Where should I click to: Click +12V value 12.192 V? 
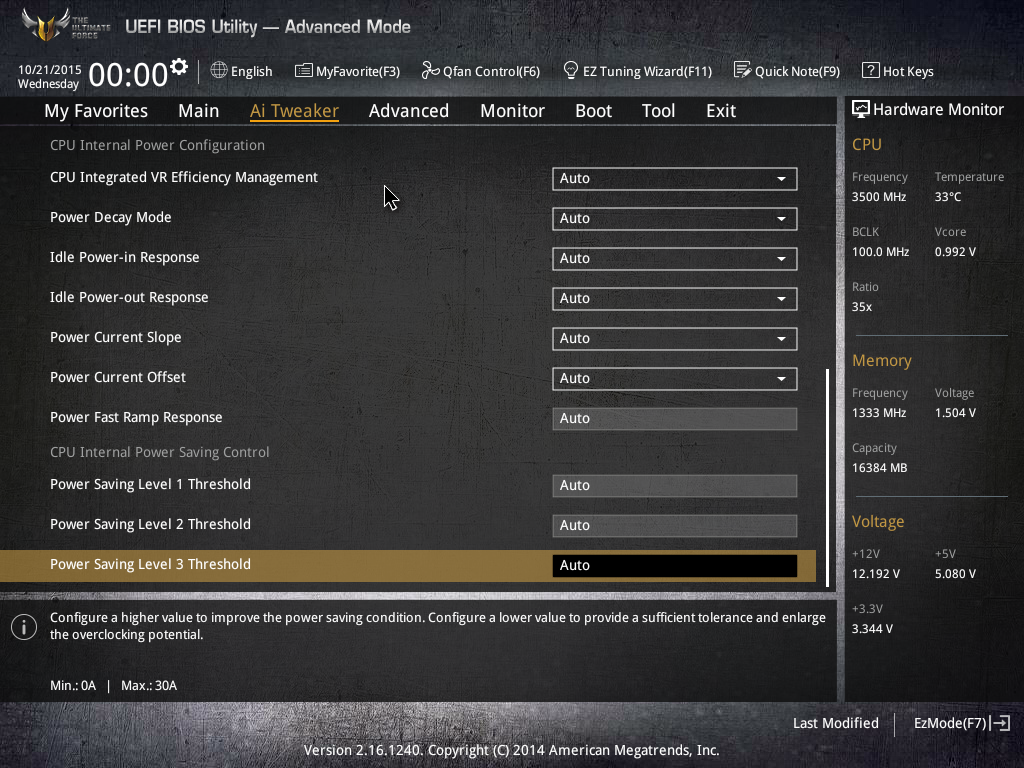point(875,573)
